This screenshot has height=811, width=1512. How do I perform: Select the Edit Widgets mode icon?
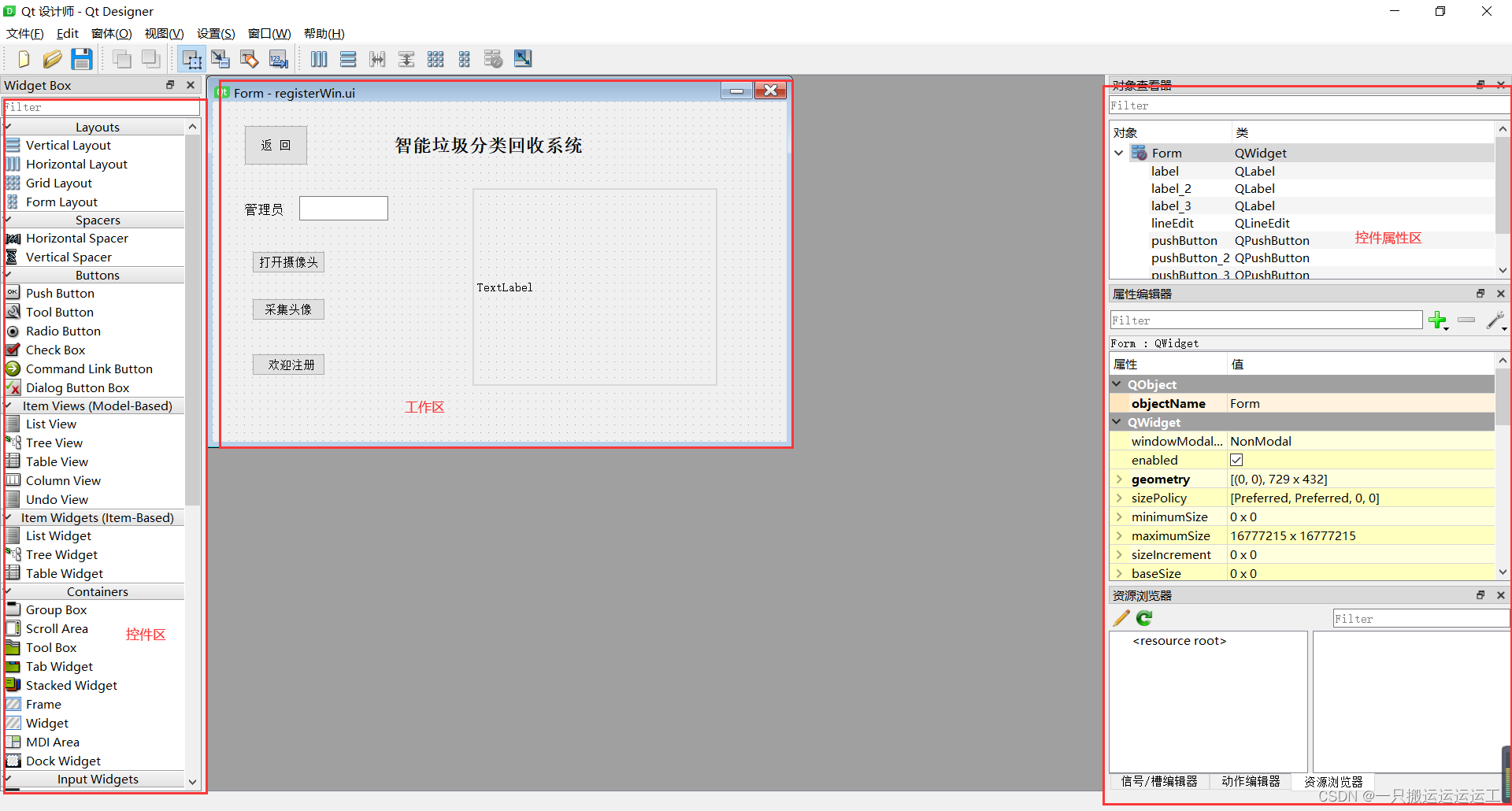[x=191, y=59]
